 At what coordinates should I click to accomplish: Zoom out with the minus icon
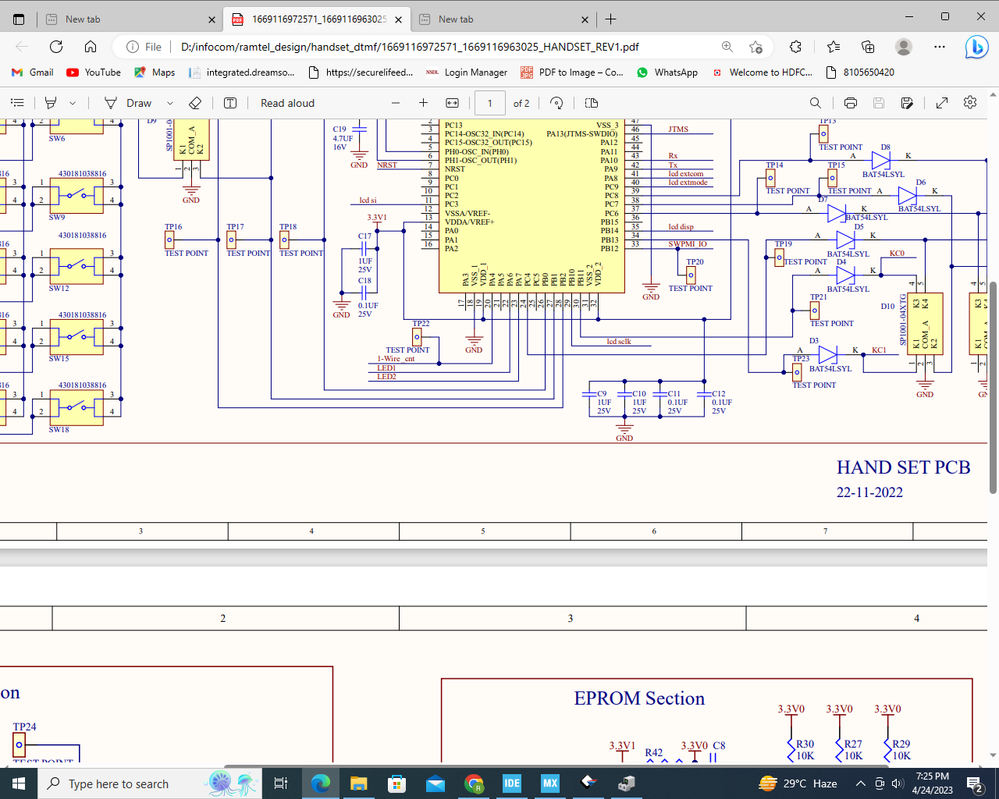[396, 103]
